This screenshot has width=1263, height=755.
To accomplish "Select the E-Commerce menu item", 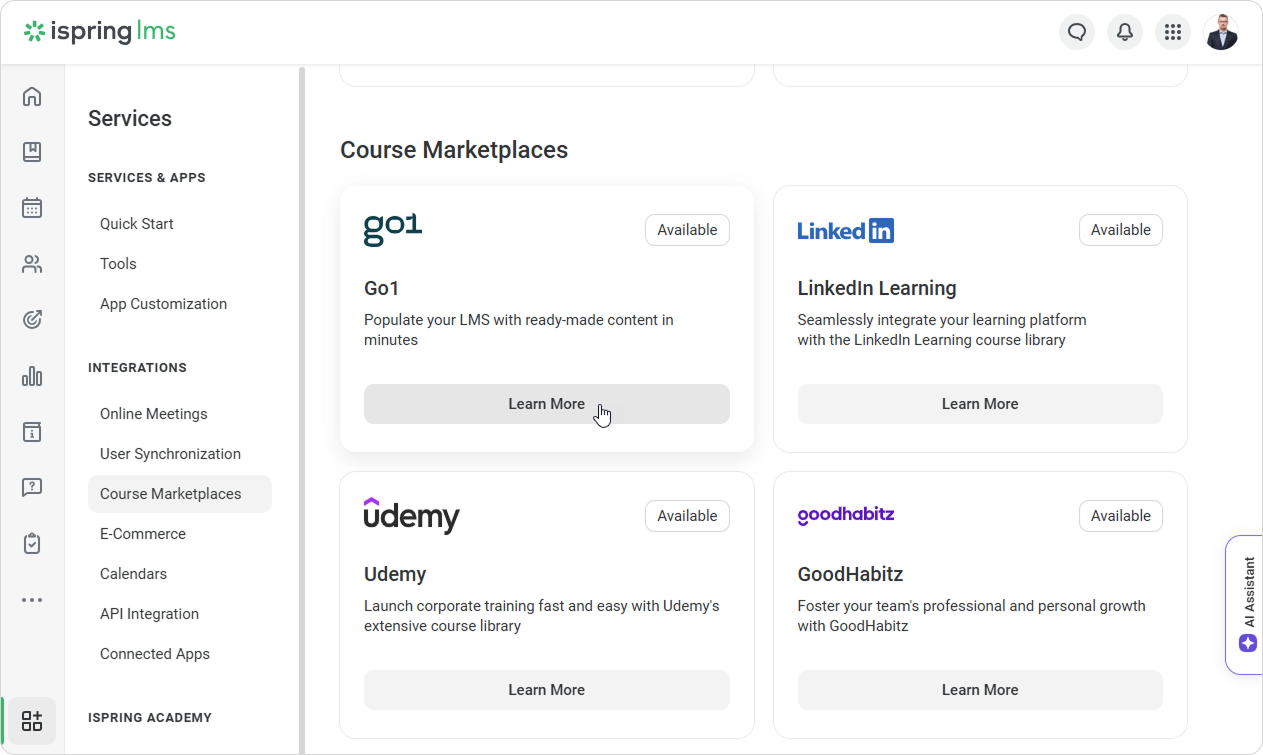I will tap(143, 534).
